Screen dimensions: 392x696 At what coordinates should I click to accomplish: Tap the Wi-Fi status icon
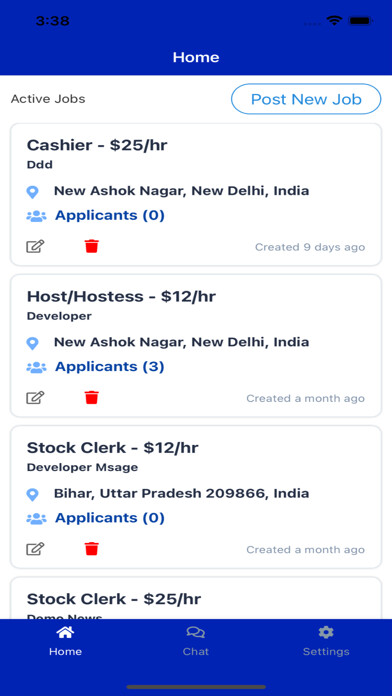click(x=334, y=20)
